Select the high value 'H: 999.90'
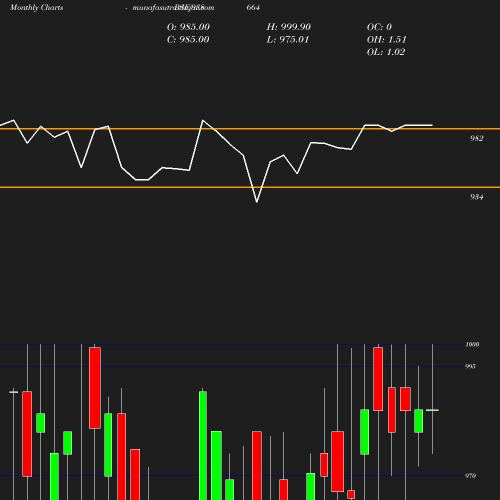The image size is (500, 500). 289,27
